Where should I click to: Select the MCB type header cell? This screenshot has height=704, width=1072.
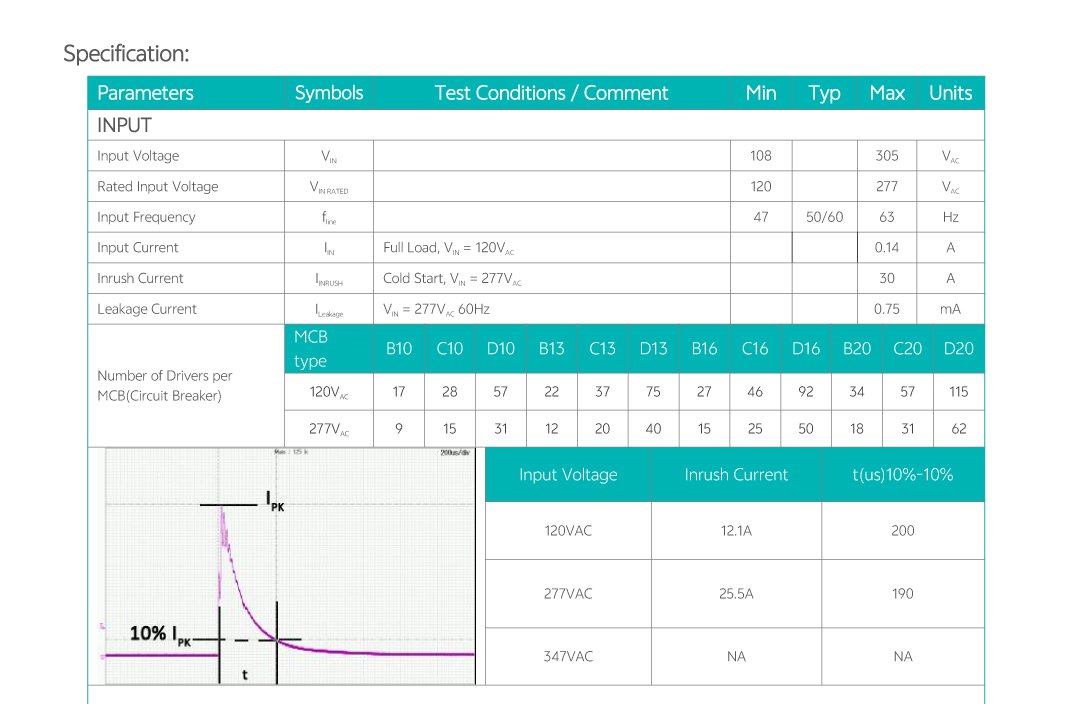(x=311, y=349)
